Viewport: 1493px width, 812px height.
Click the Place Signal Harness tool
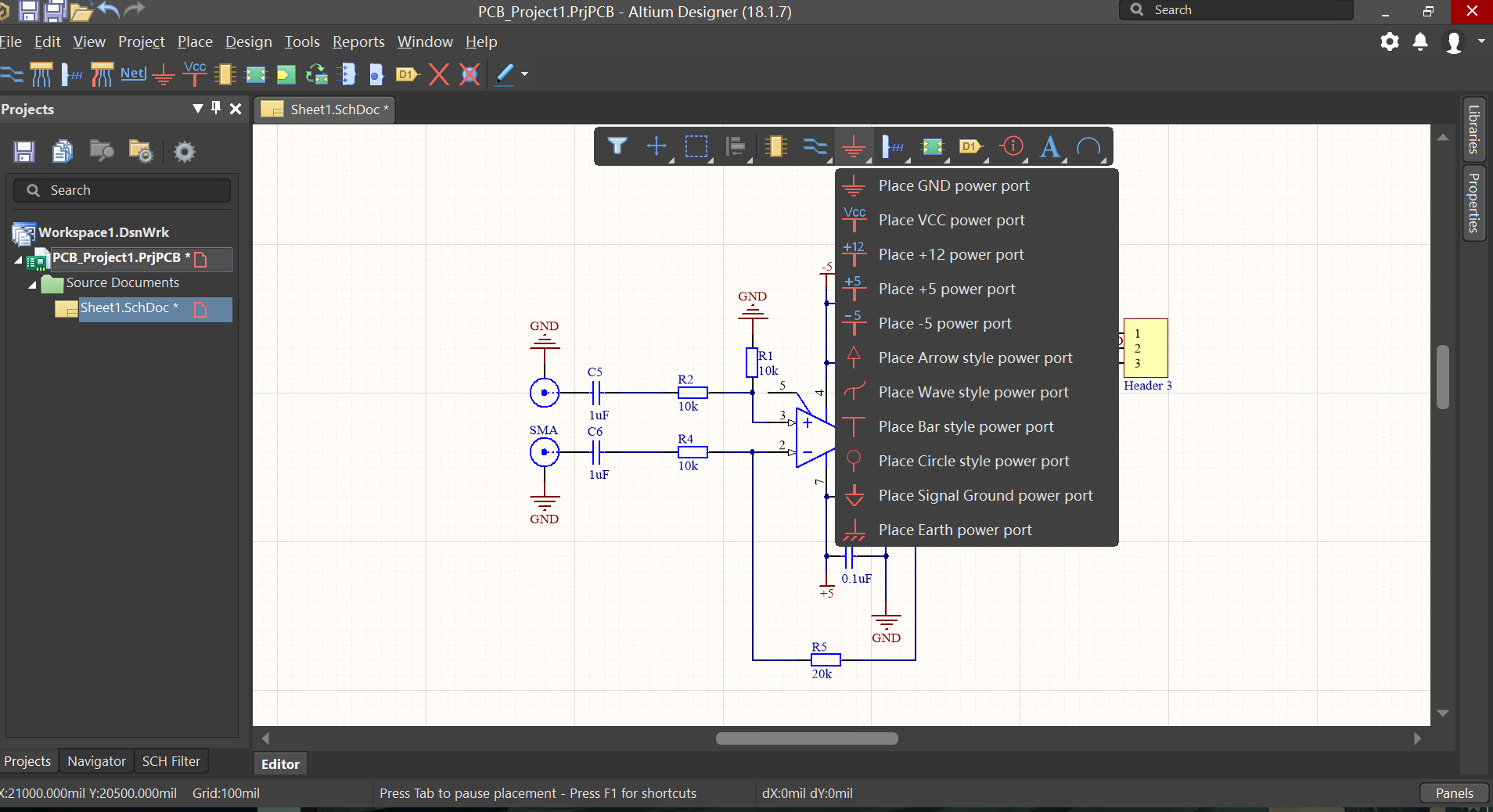tap(102, 74)
